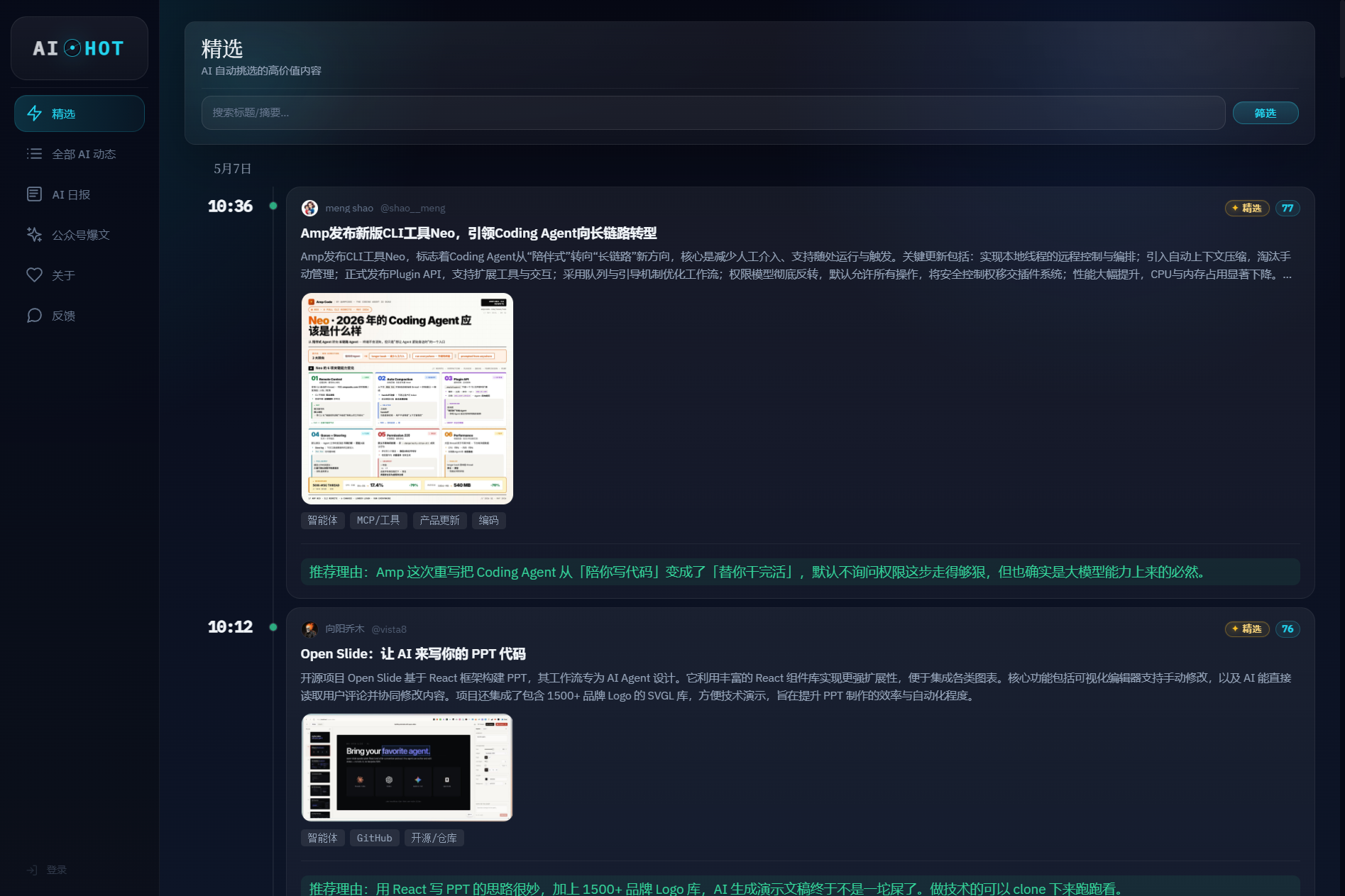Open the Neo Coding Agent infographic thumbnail
This screenshot has width=1345, height=896.
click(x=407, y=399)
